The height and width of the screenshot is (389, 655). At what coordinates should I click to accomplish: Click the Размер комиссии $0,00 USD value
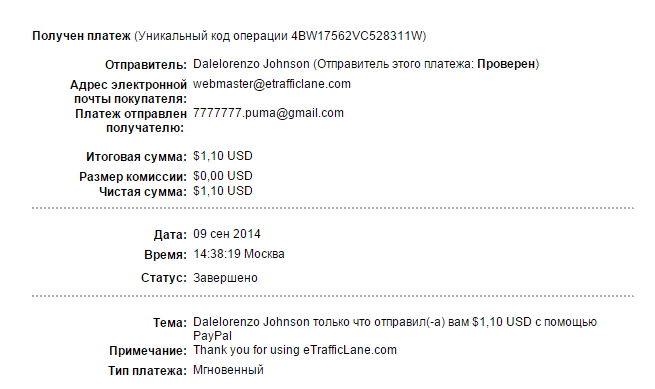(x=223, y=176)
